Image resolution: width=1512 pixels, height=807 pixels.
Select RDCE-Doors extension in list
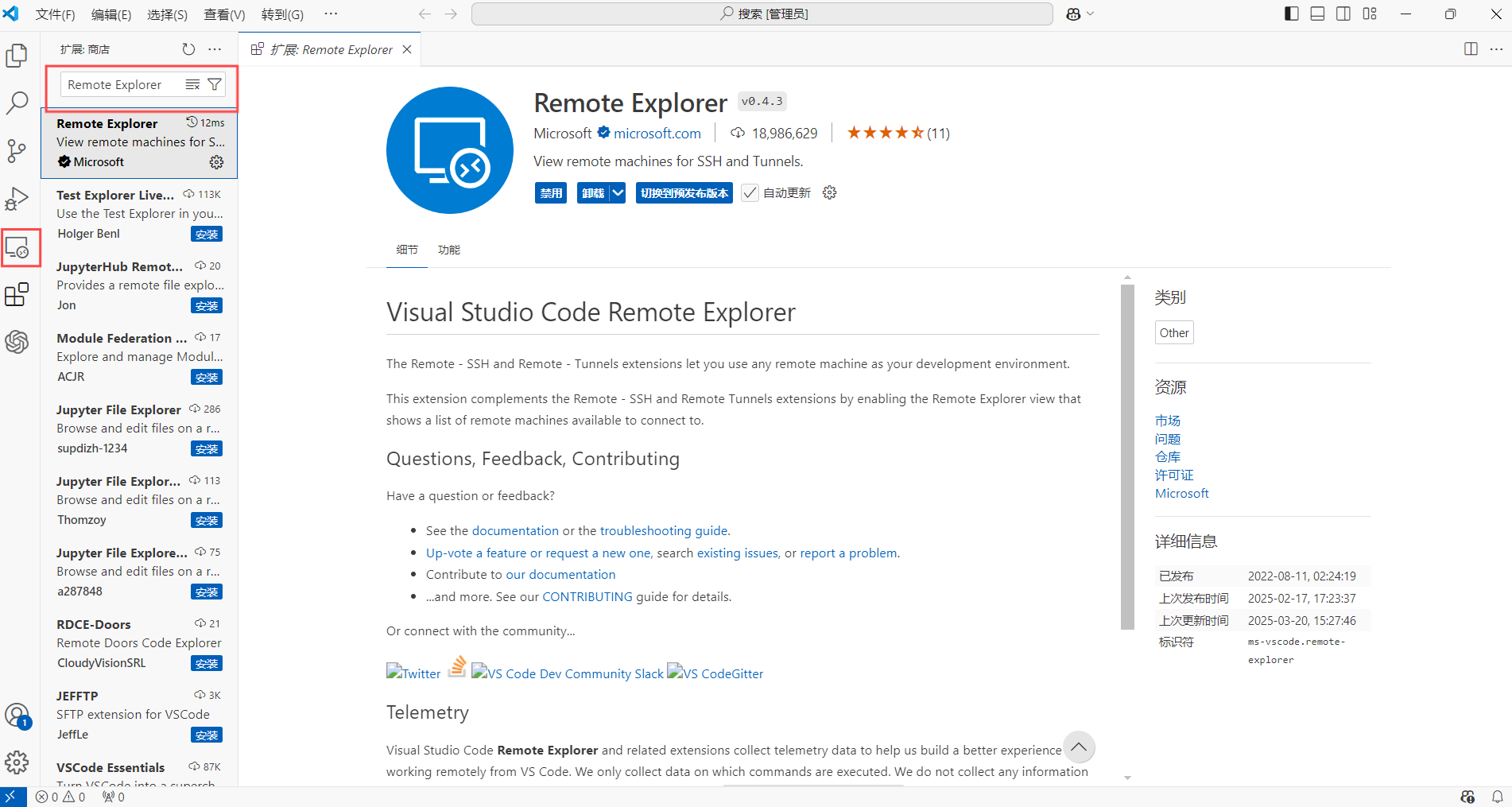coord(139,644)
